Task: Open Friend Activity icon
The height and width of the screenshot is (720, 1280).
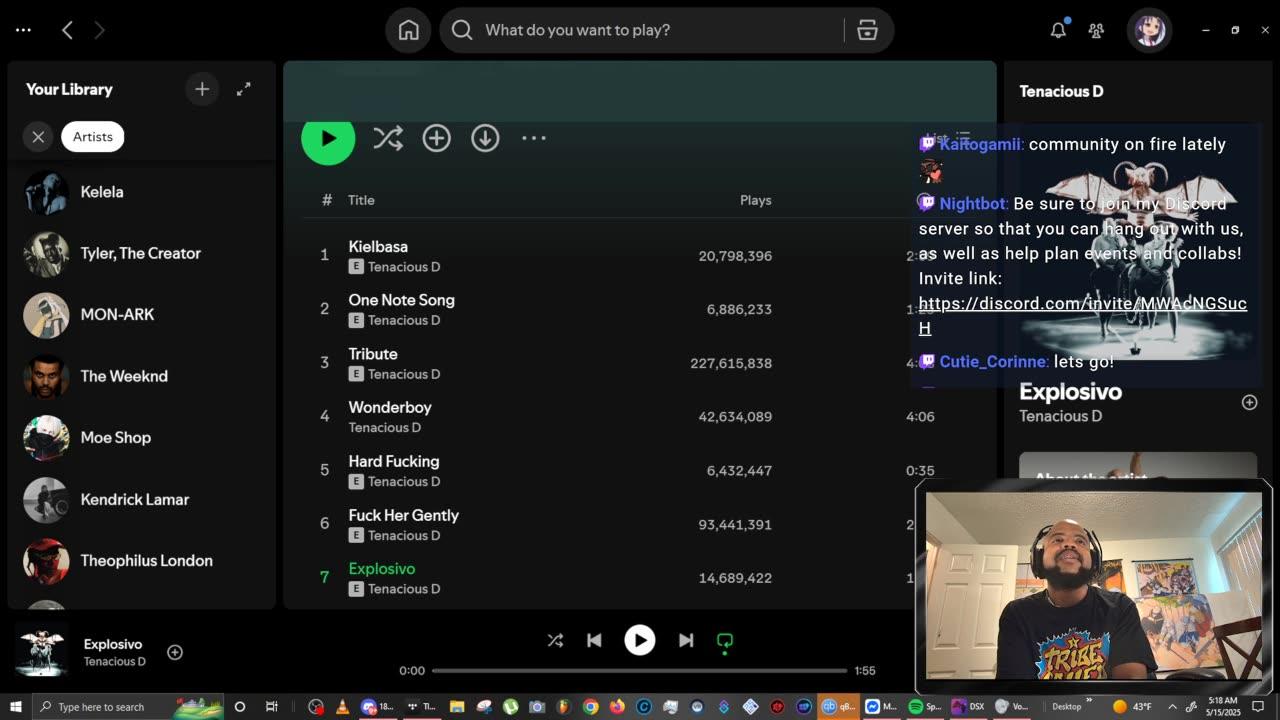Action: [1096, 30]
